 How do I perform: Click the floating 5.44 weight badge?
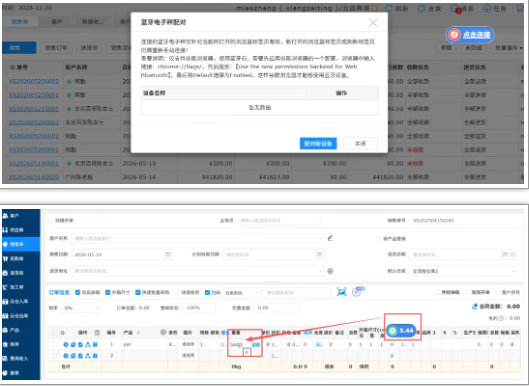[401, 331]
